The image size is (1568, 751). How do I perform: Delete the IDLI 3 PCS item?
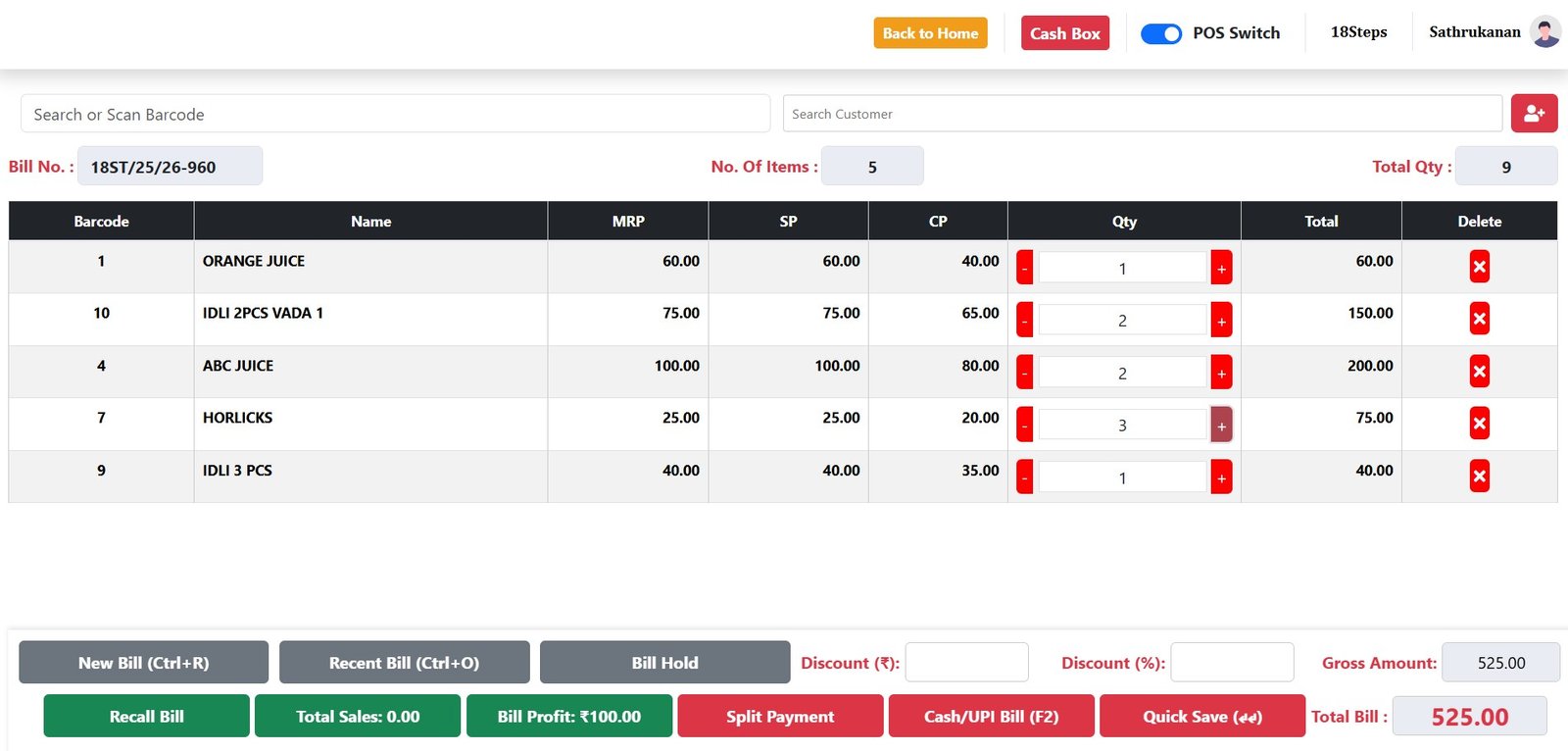[x=1479, y=476]
